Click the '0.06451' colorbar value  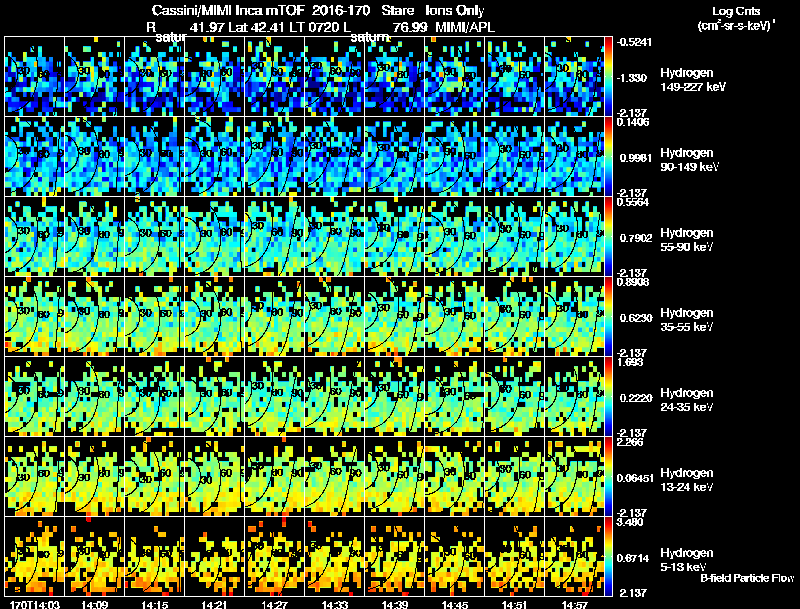click(635, 478)
